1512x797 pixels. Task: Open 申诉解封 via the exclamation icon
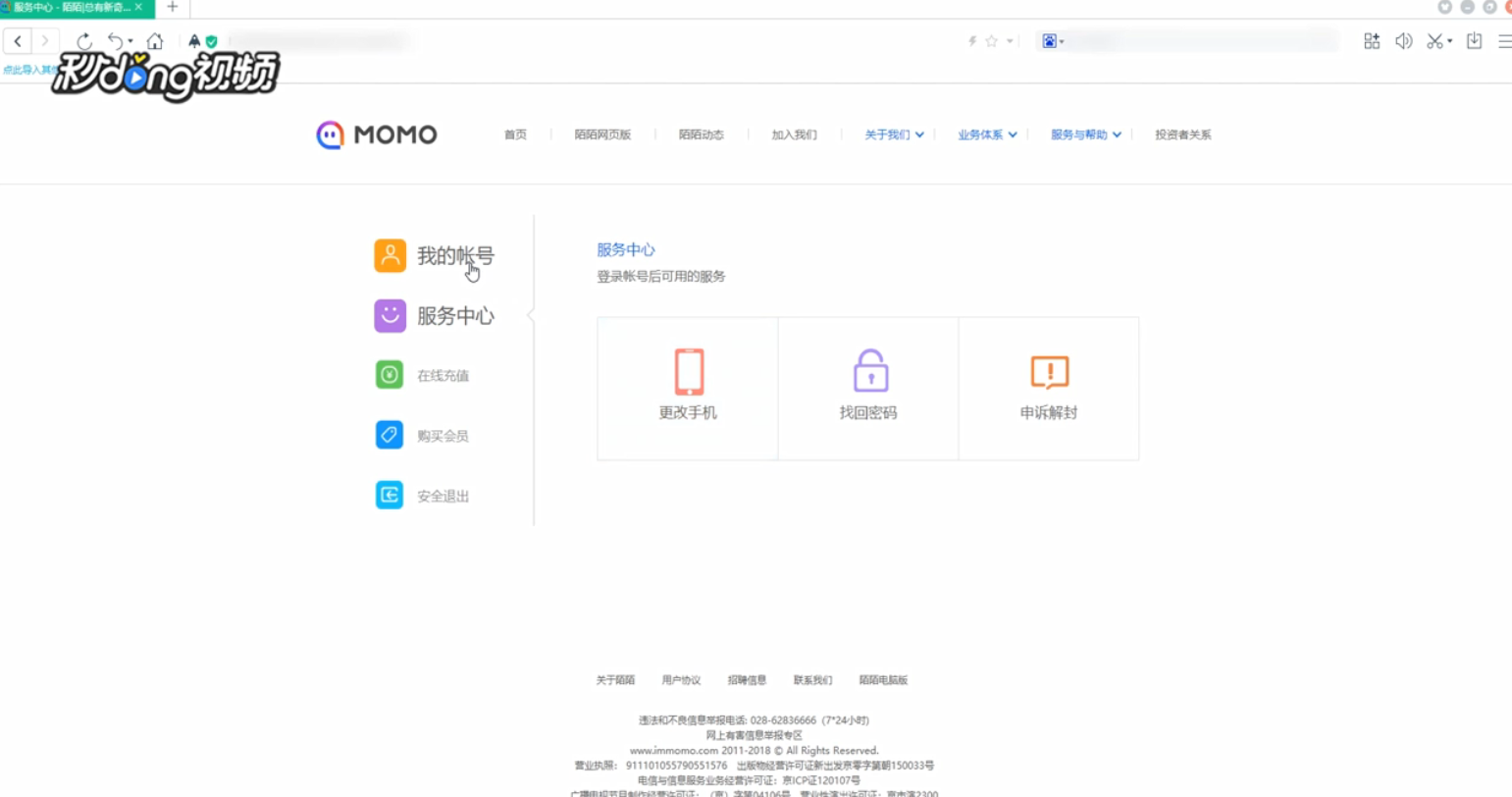coord(1048,370)
